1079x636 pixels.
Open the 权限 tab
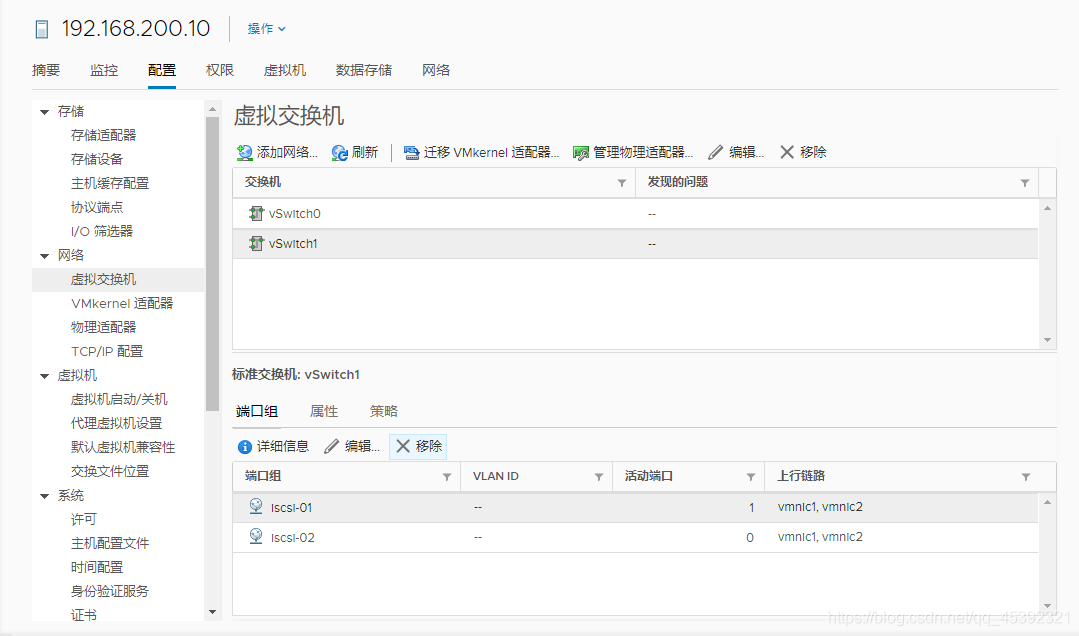(220, 70)
